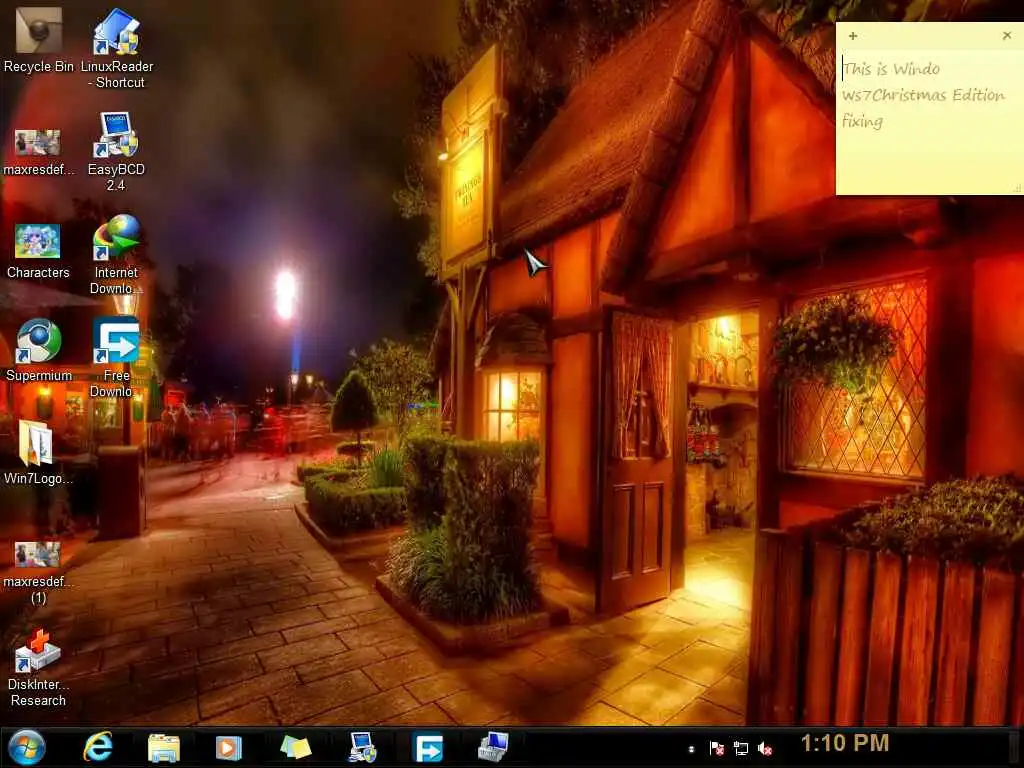The width and height of the screenshot is (1024, 768).
Task: Launch Internet Explorer from taskbar
Action: pos(98,746)
